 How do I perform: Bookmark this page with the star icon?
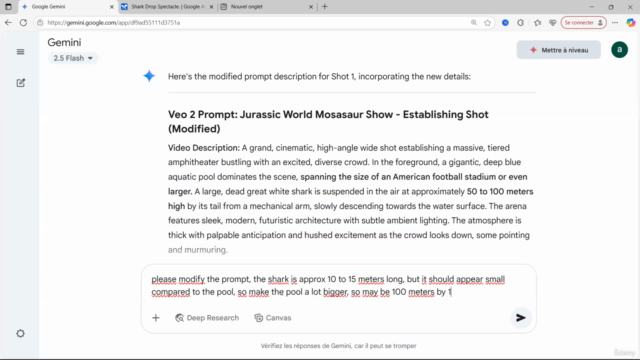coord(487,22)
